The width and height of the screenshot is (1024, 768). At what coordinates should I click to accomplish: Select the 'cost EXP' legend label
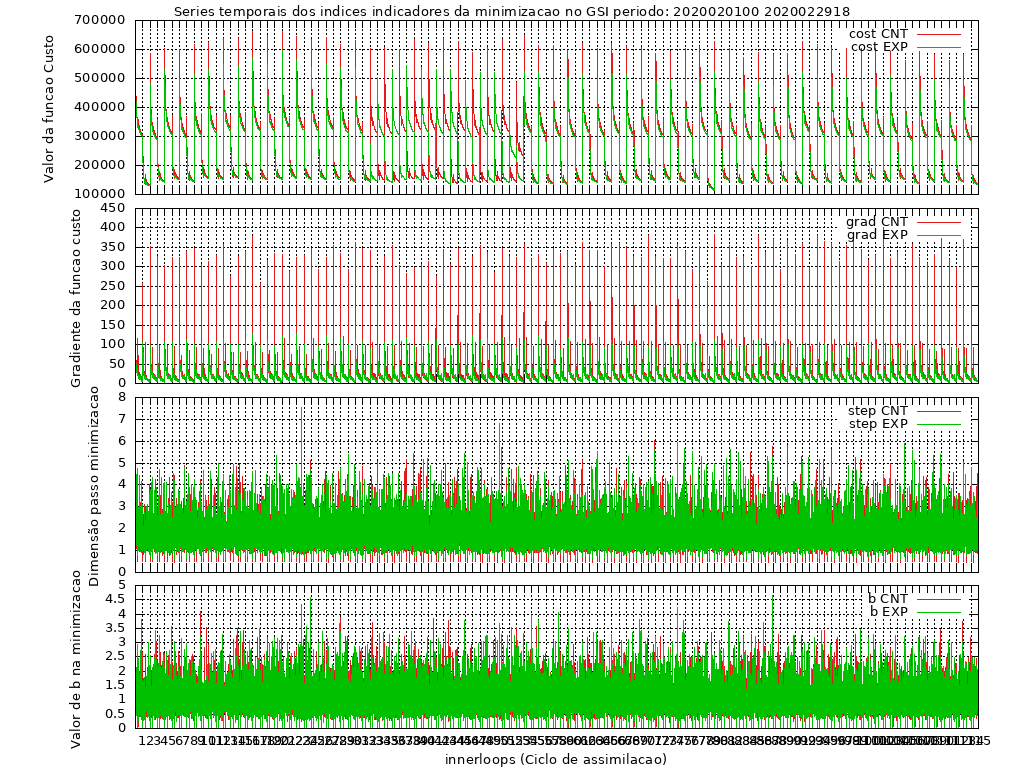[x=878, y=46]
